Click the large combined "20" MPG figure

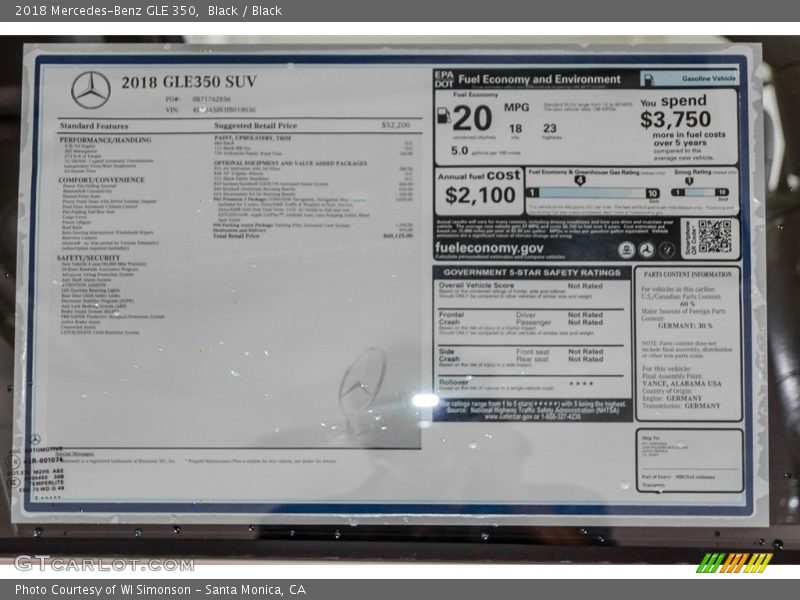pyautogui.click(x=472, y=118)
